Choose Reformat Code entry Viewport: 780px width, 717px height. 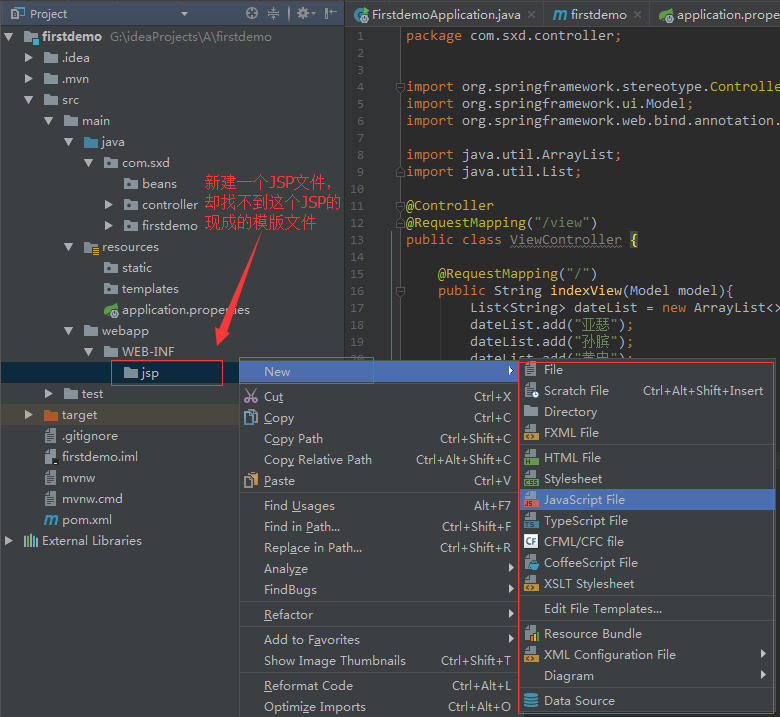coord(379,685)
